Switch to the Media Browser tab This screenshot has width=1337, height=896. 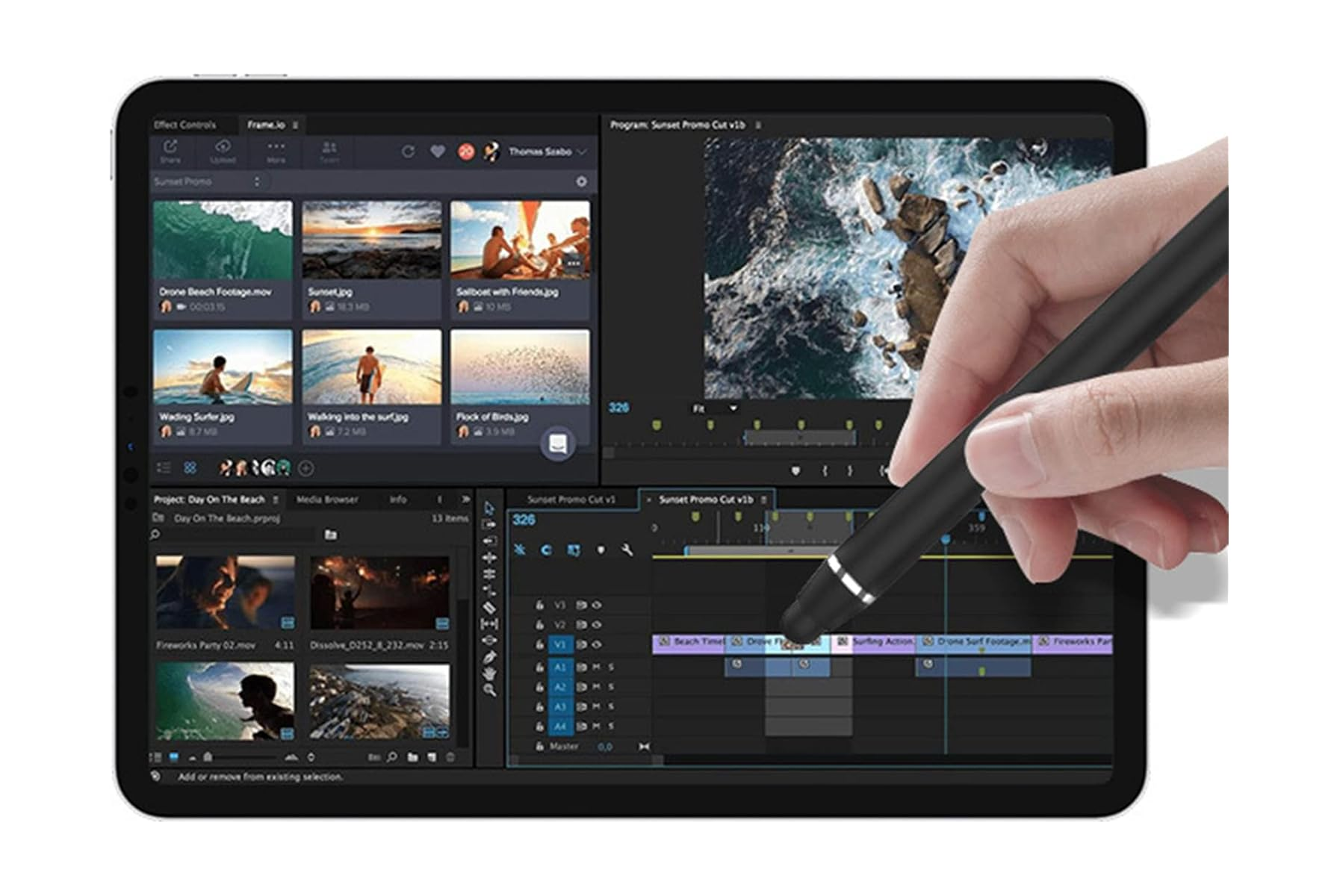click(327, 499)
